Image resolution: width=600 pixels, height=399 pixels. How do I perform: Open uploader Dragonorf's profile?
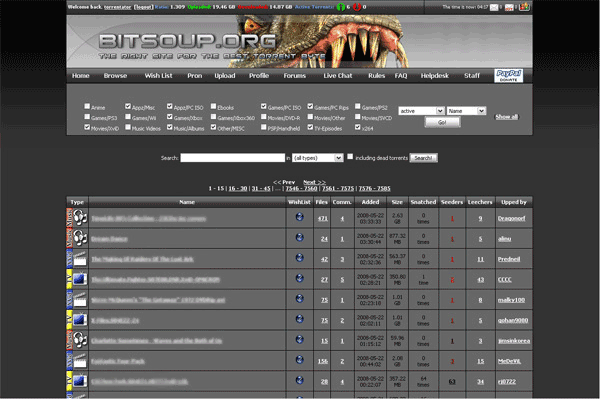point(511,218)
